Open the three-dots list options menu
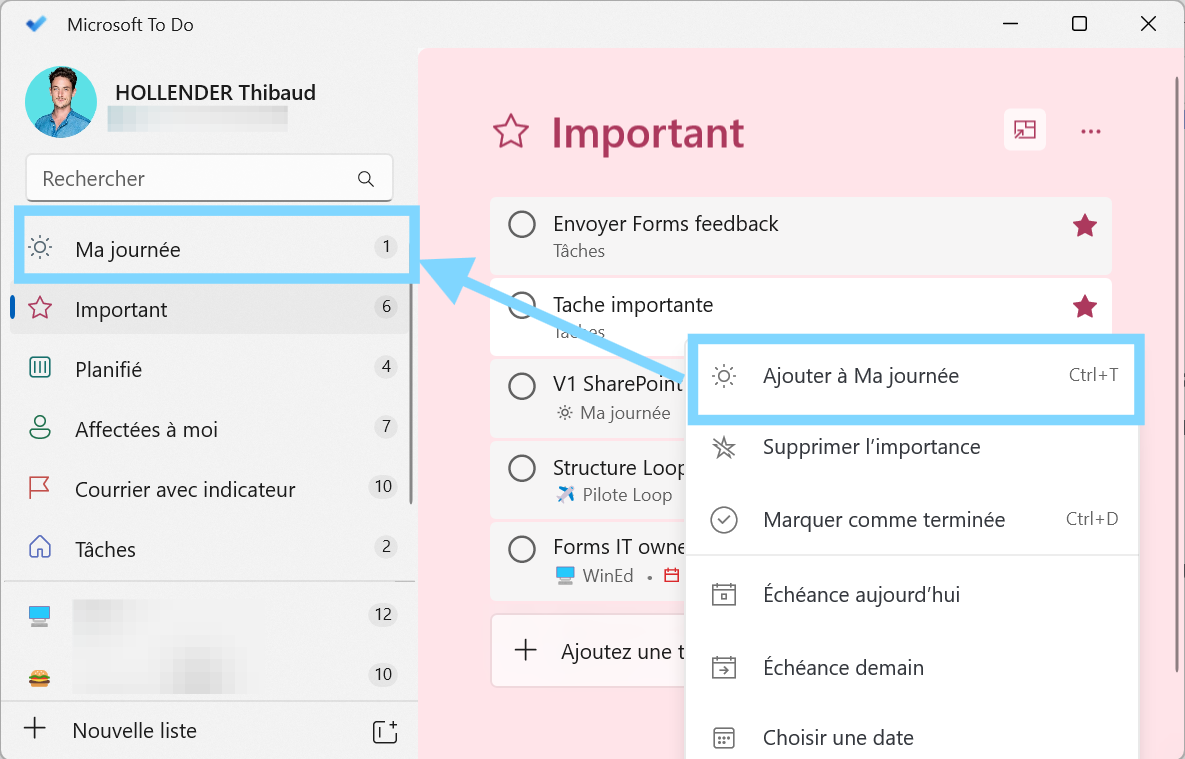Viewport: 1185px width, 759px height. pos(1090,131)
